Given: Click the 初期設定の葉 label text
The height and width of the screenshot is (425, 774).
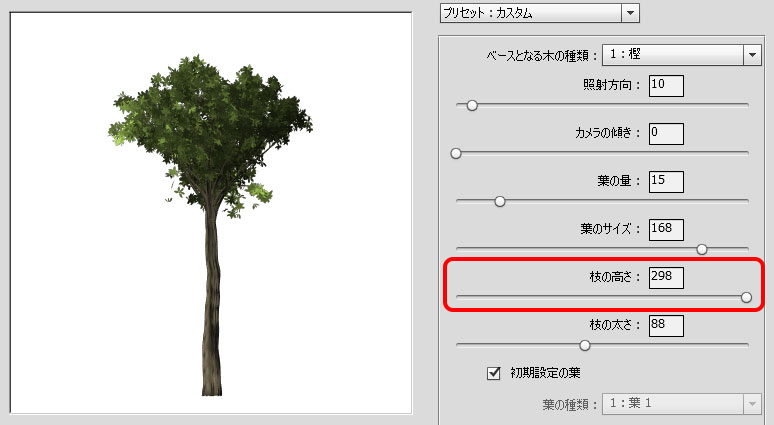Looking at the screenshot, I should click(545, 373).
